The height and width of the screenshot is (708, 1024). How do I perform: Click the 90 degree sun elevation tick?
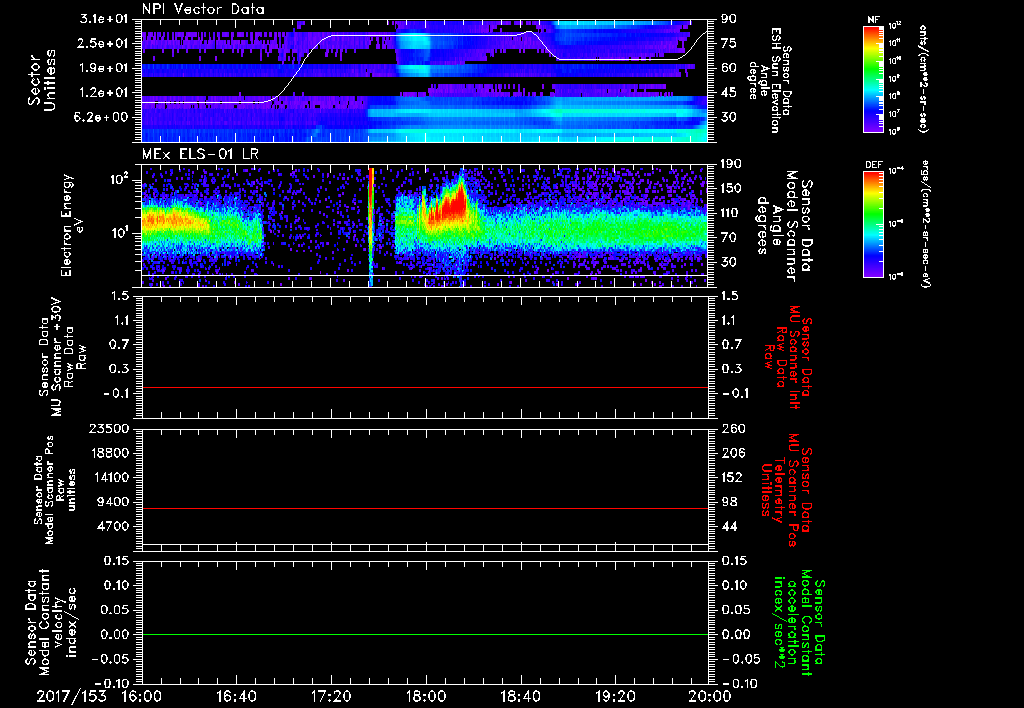coord(729,19)
